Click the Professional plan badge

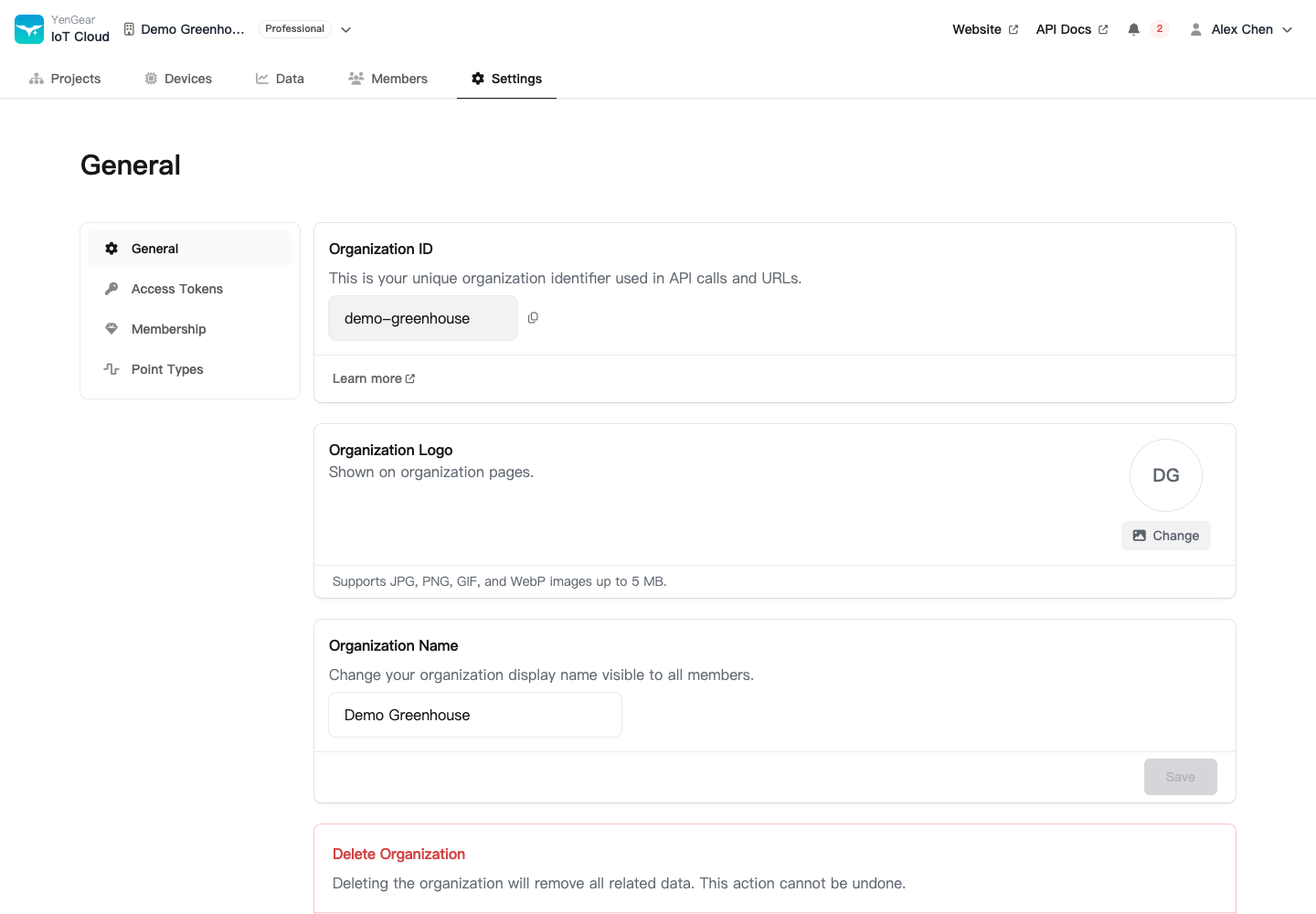pyautogui.click(x=294, y=29)
